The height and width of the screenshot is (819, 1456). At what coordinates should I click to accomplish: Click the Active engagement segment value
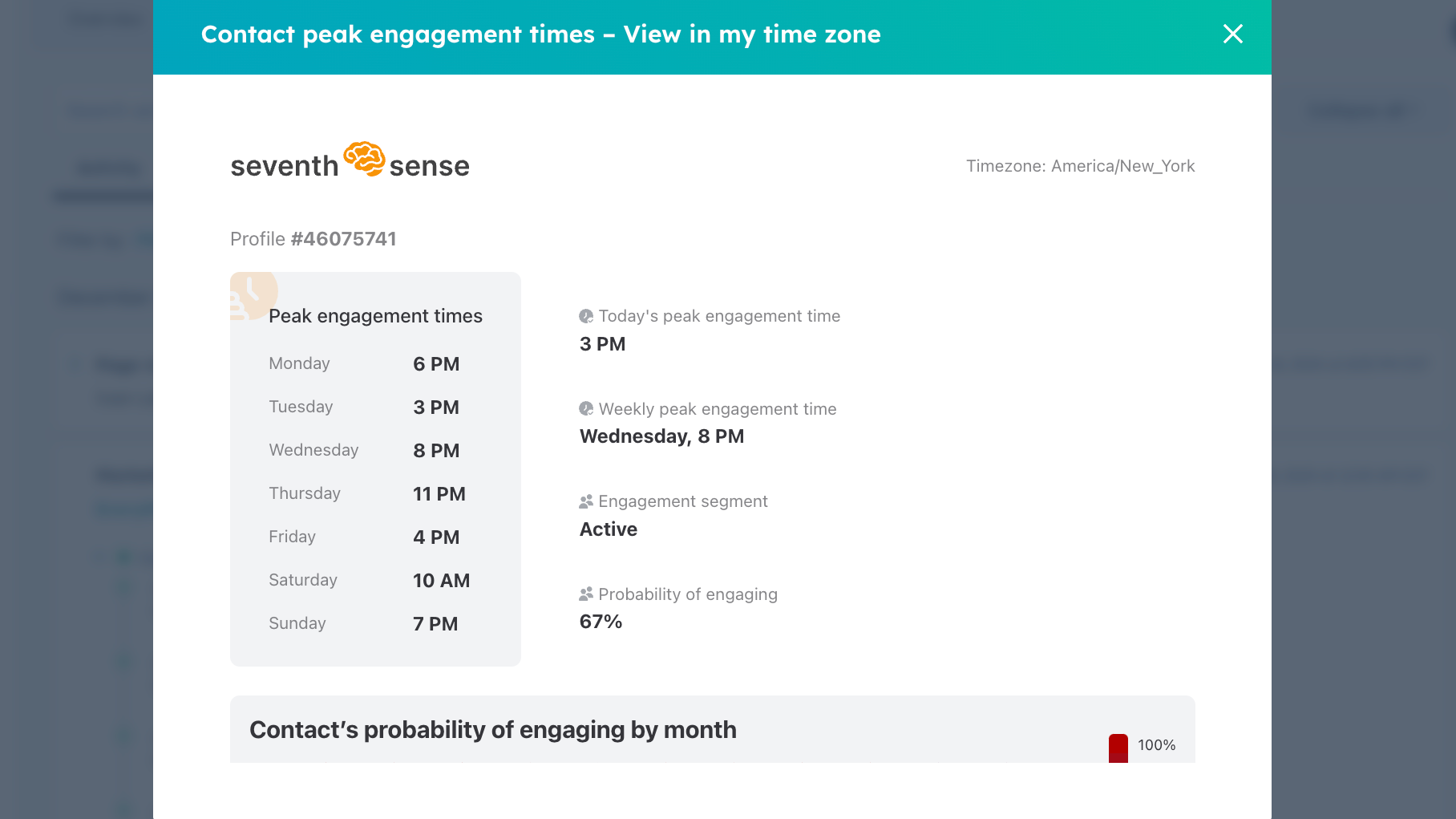pyautogui.click(x=608, y=529)
